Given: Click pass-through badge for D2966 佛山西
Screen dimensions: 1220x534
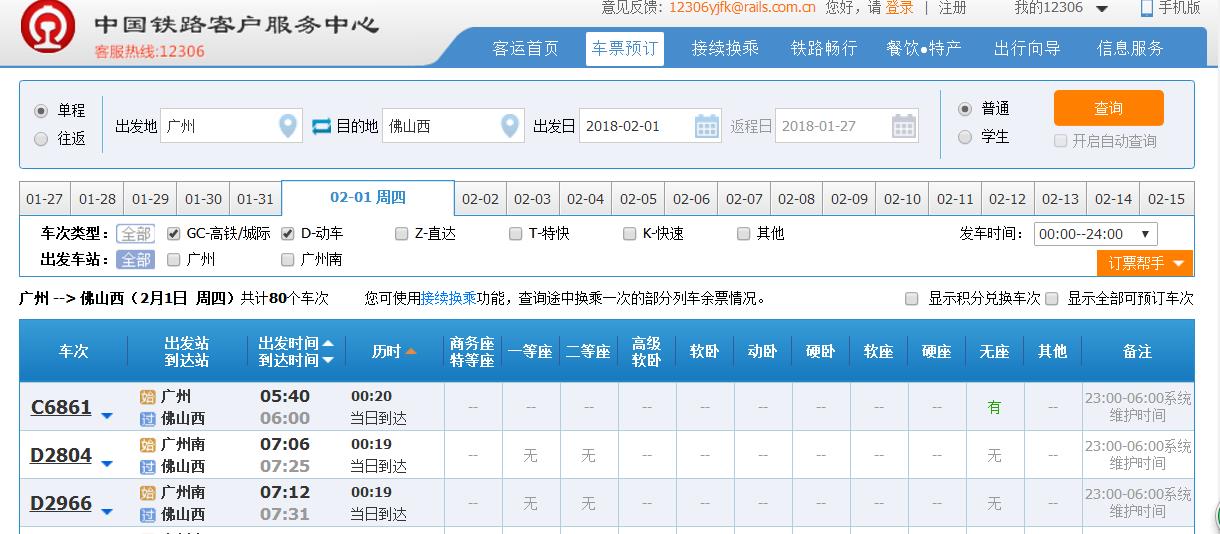Looking at the screenshot, I should click(148, 514).
